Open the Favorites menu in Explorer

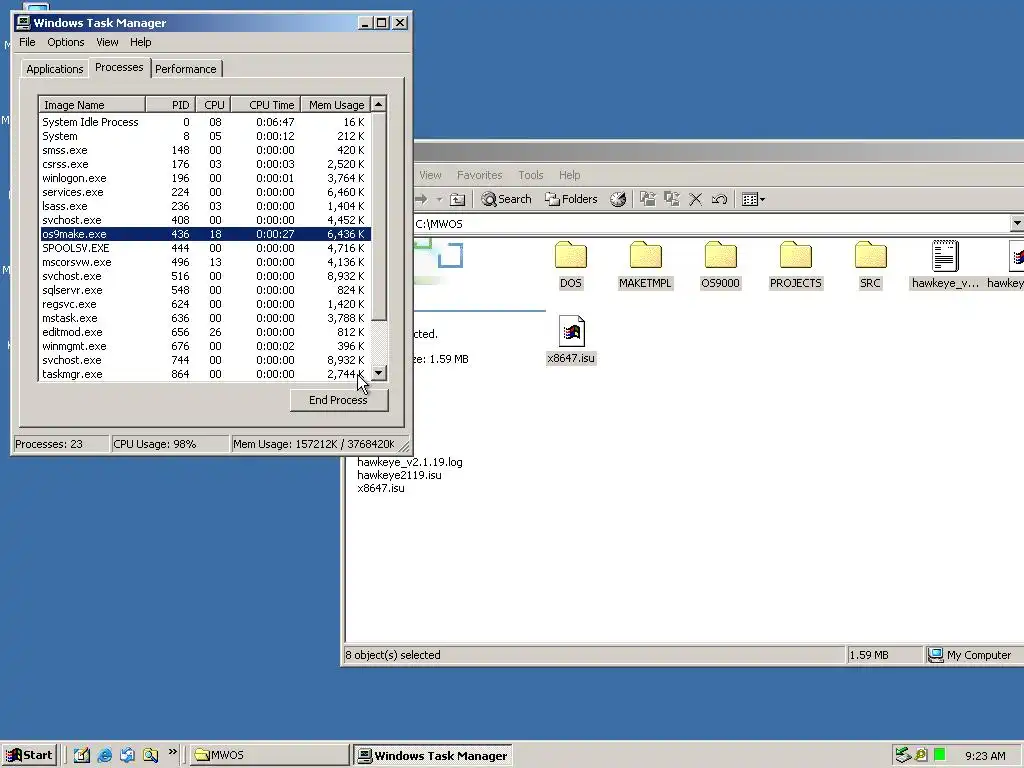(479, 175)
